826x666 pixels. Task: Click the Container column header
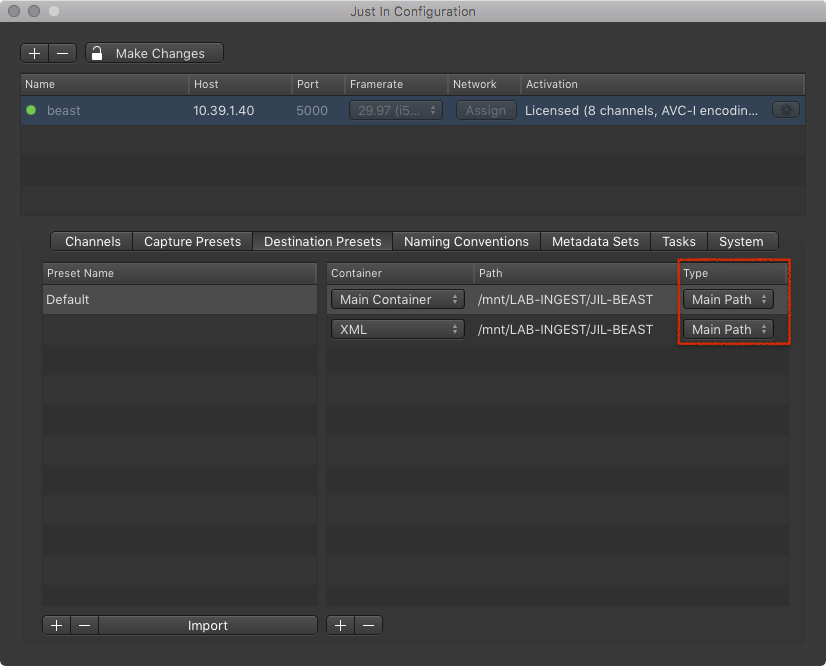[x=400, y=273]
